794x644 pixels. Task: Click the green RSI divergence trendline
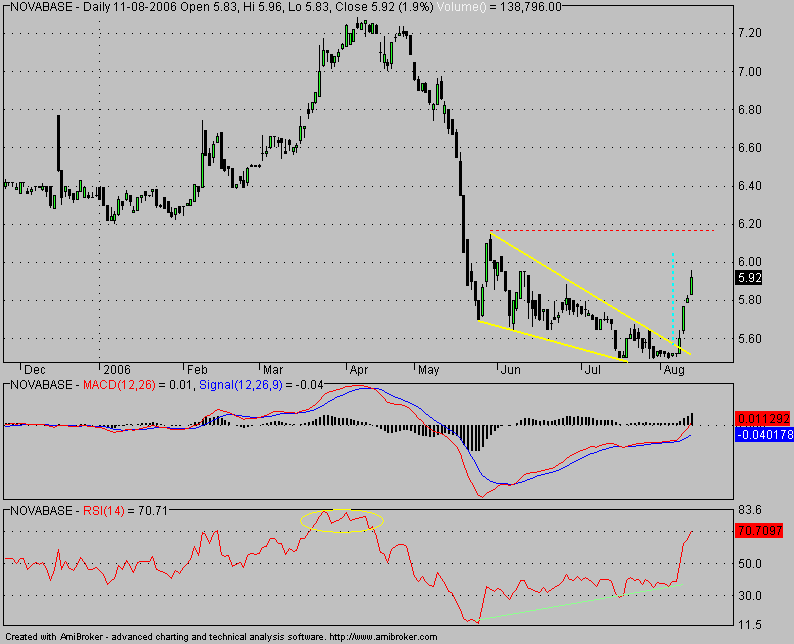pos(580,602)
